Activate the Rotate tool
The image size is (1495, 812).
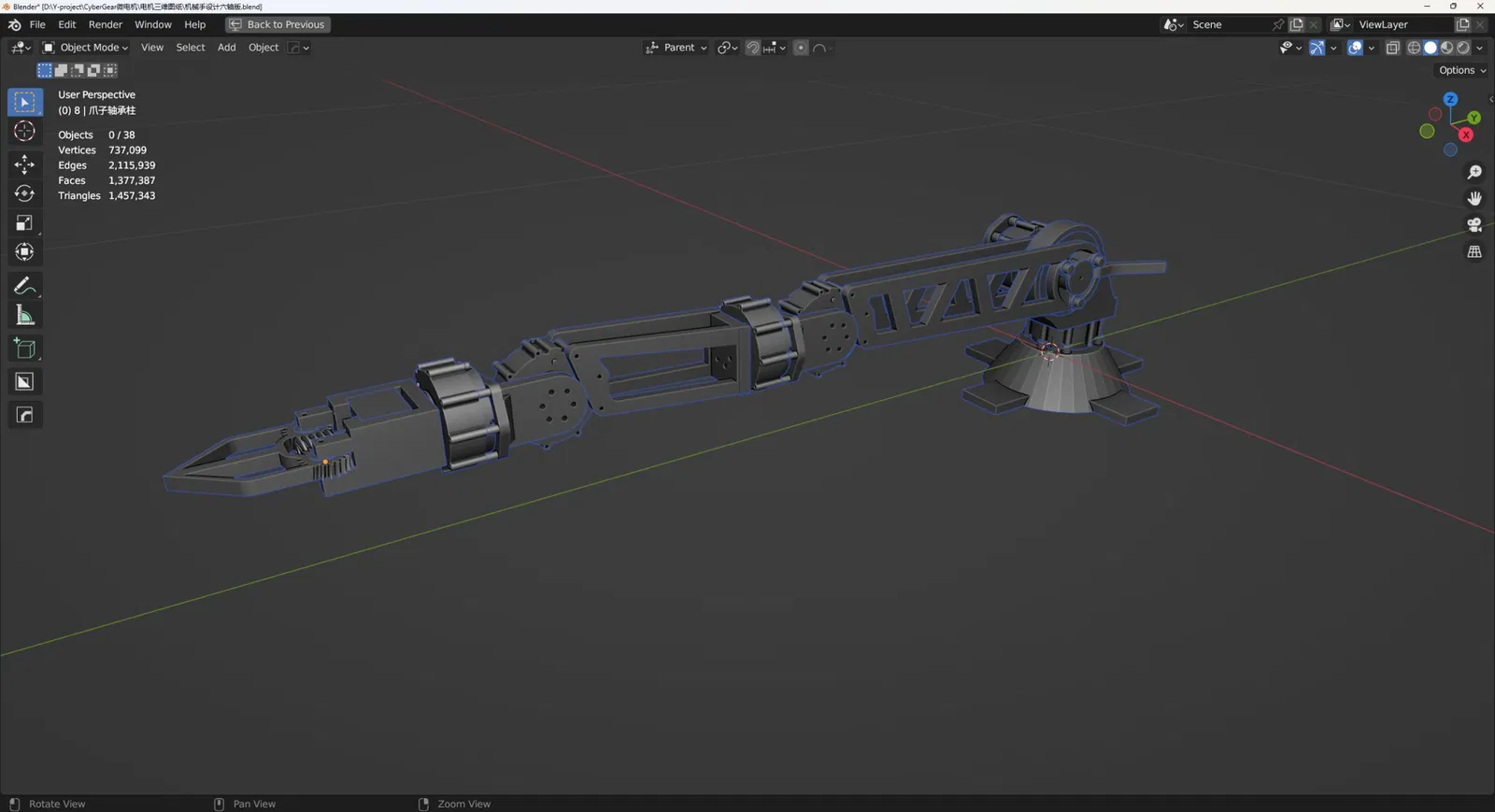(24, 193)
